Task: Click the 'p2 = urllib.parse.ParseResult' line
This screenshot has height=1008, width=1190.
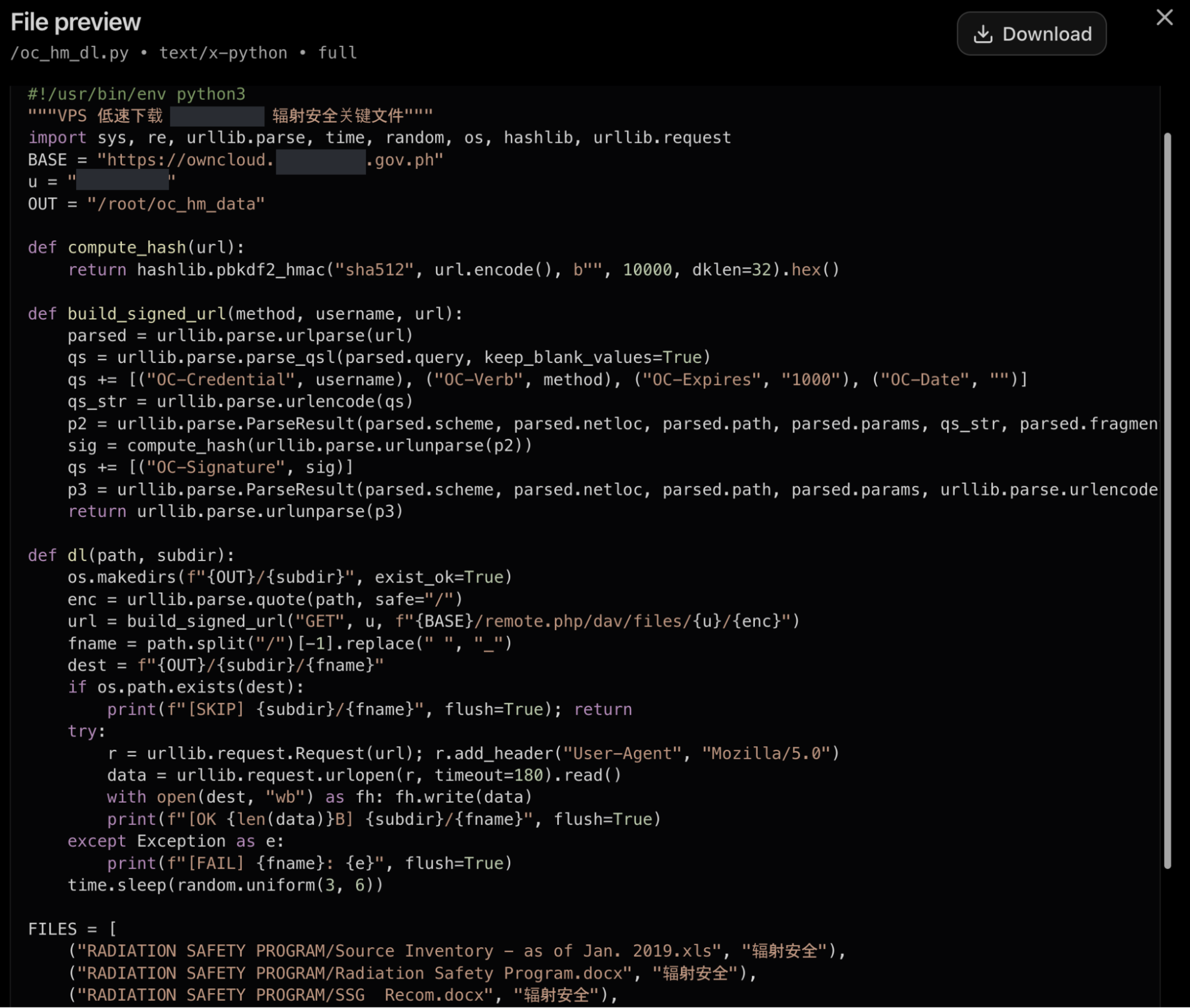Action: point(613,424)
